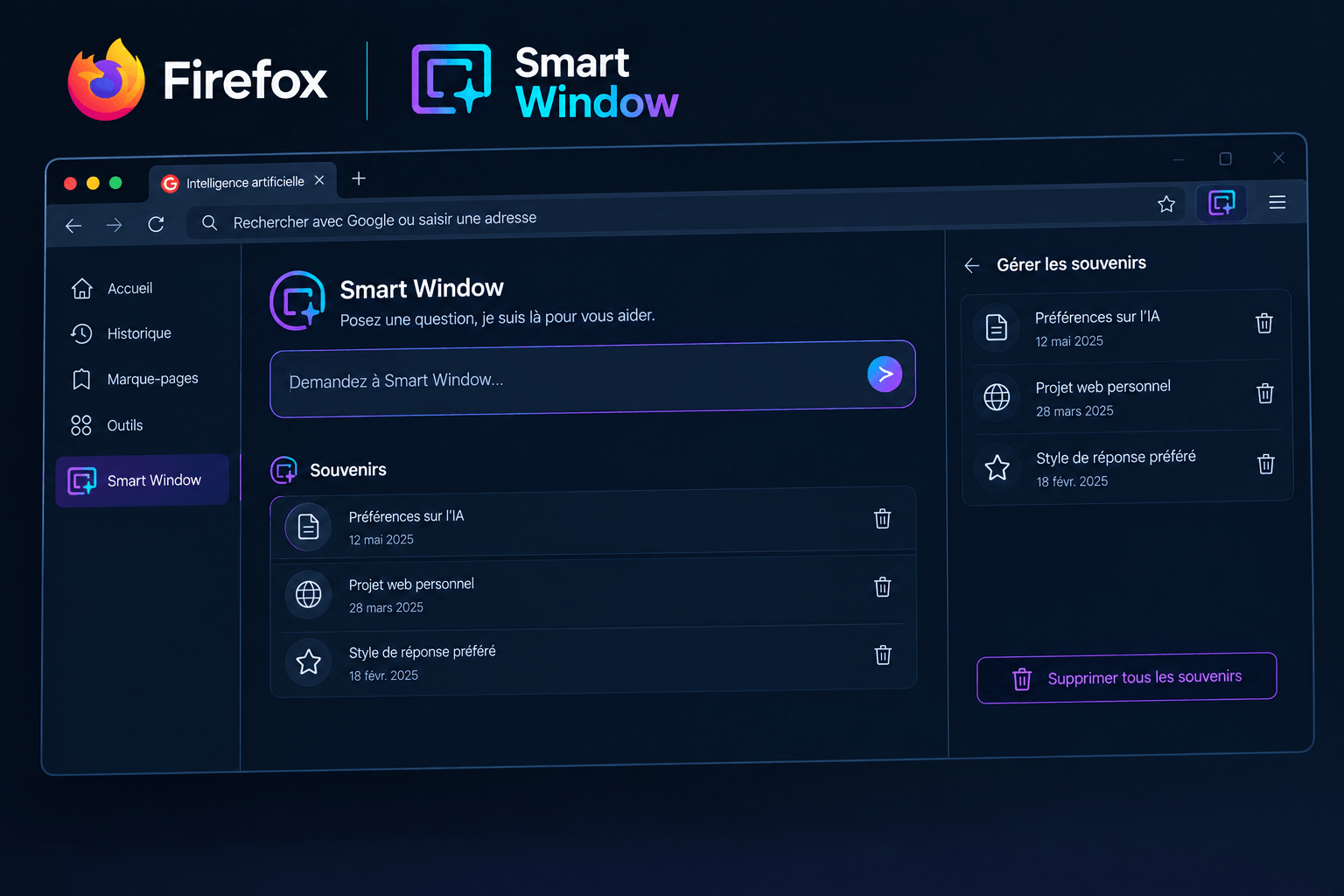Click the globe icon in Souvenirs list
The width and height of the screenshot is (1344, 896).
tap(308, 595)
